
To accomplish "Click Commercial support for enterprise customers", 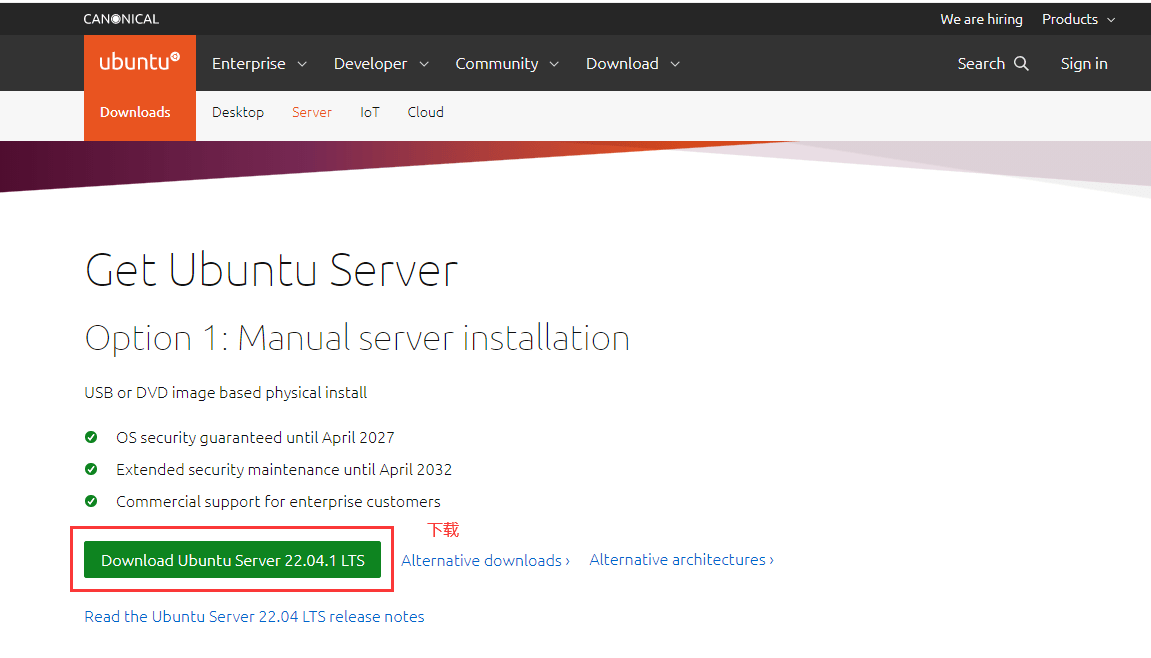I will click(278, 502).
